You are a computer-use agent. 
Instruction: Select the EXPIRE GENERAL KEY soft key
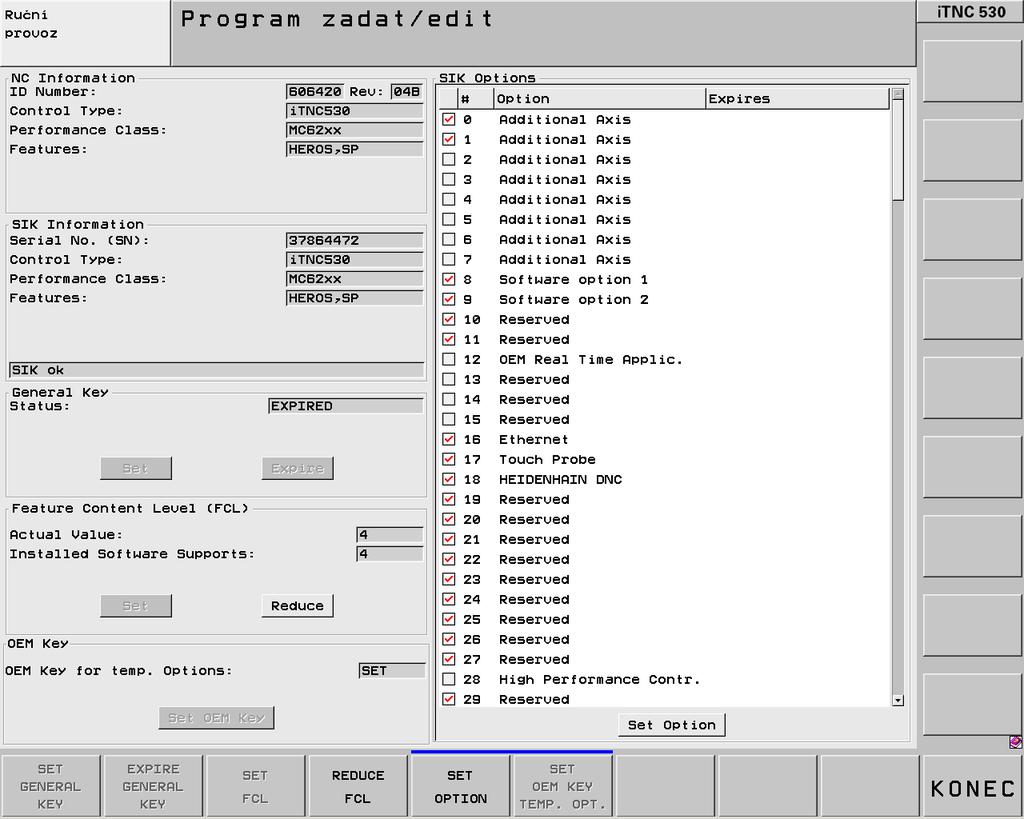[153, 786]
